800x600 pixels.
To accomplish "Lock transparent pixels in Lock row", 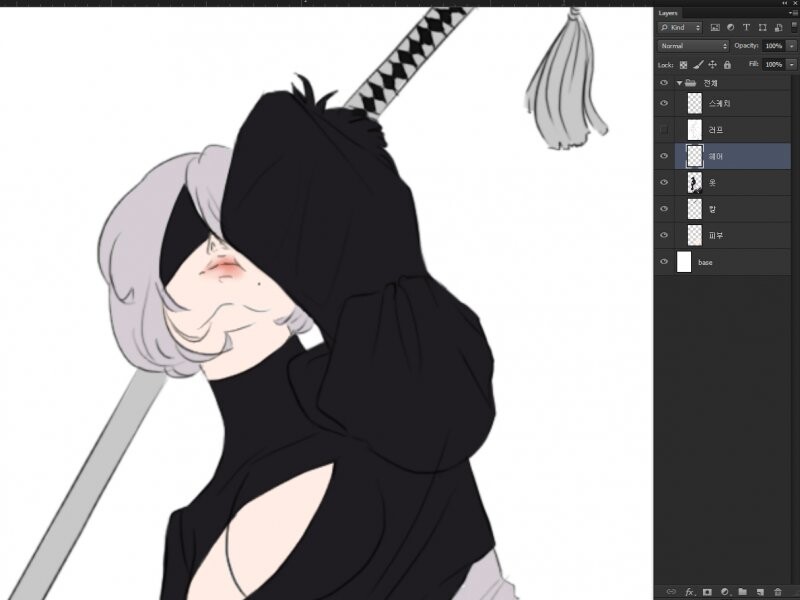I will tap(684, 64).
